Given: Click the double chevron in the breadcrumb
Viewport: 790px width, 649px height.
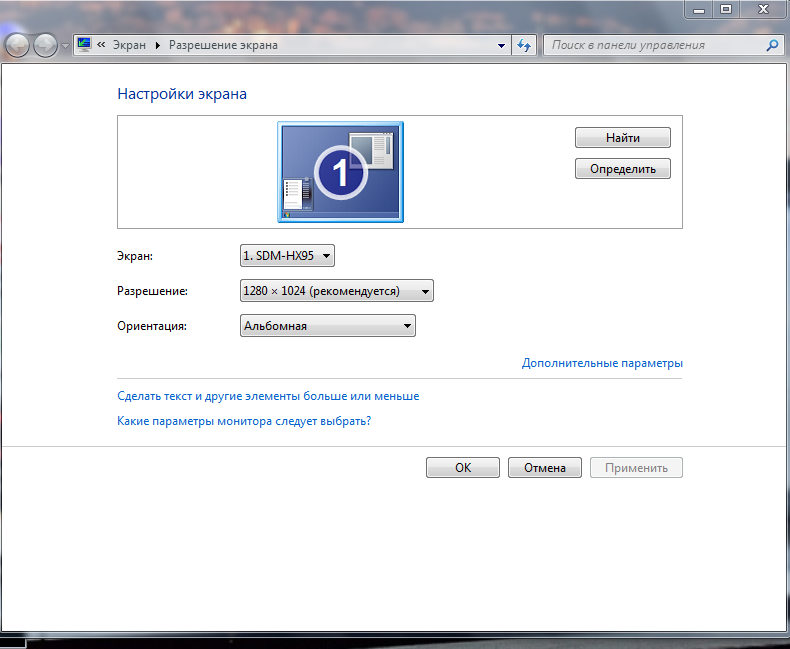Looking at the screenshot, I should [101, 45].
